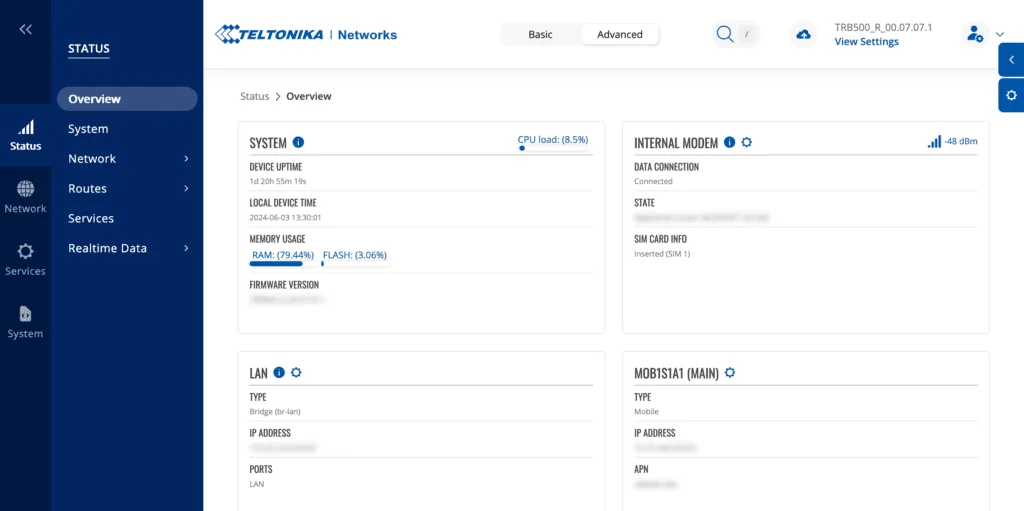
Task: Click the RAM: (79.44%) label
Action: click(x=283, y=255)
